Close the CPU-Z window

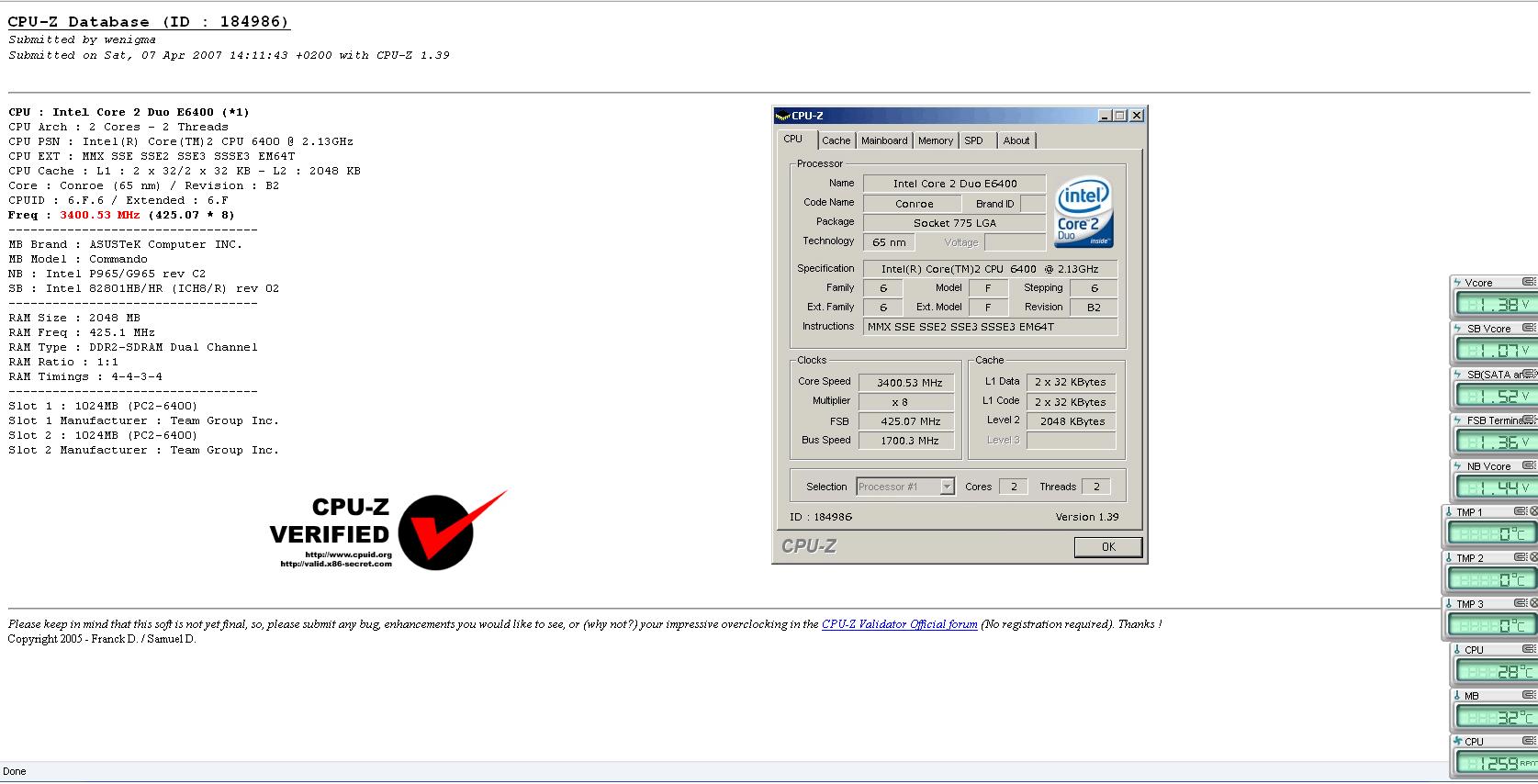[x=1137, y=116]
